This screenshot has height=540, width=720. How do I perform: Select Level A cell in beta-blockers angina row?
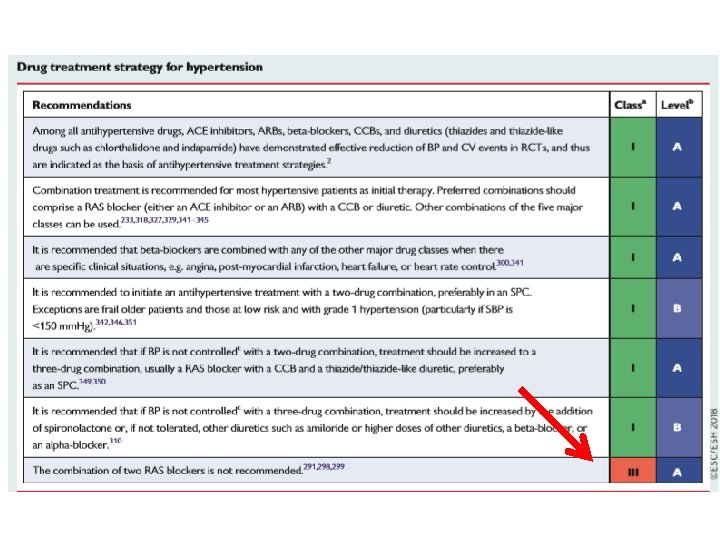[679, 258]
